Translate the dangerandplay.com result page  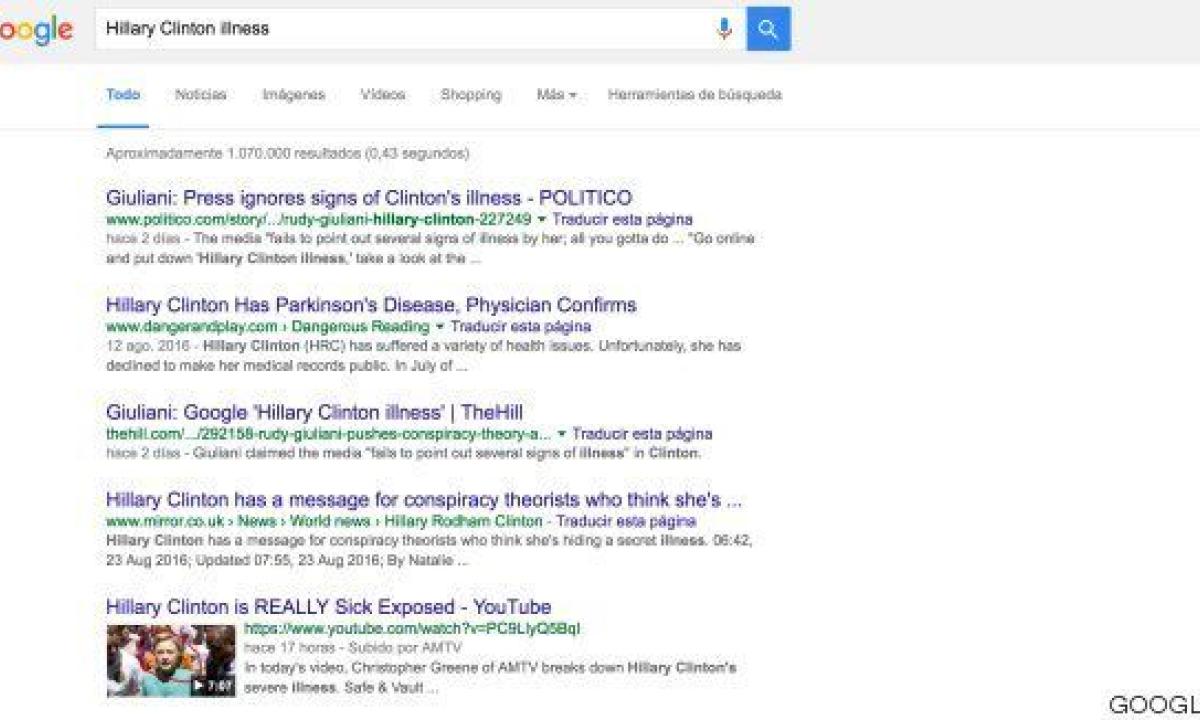click(x=520, y=327)
